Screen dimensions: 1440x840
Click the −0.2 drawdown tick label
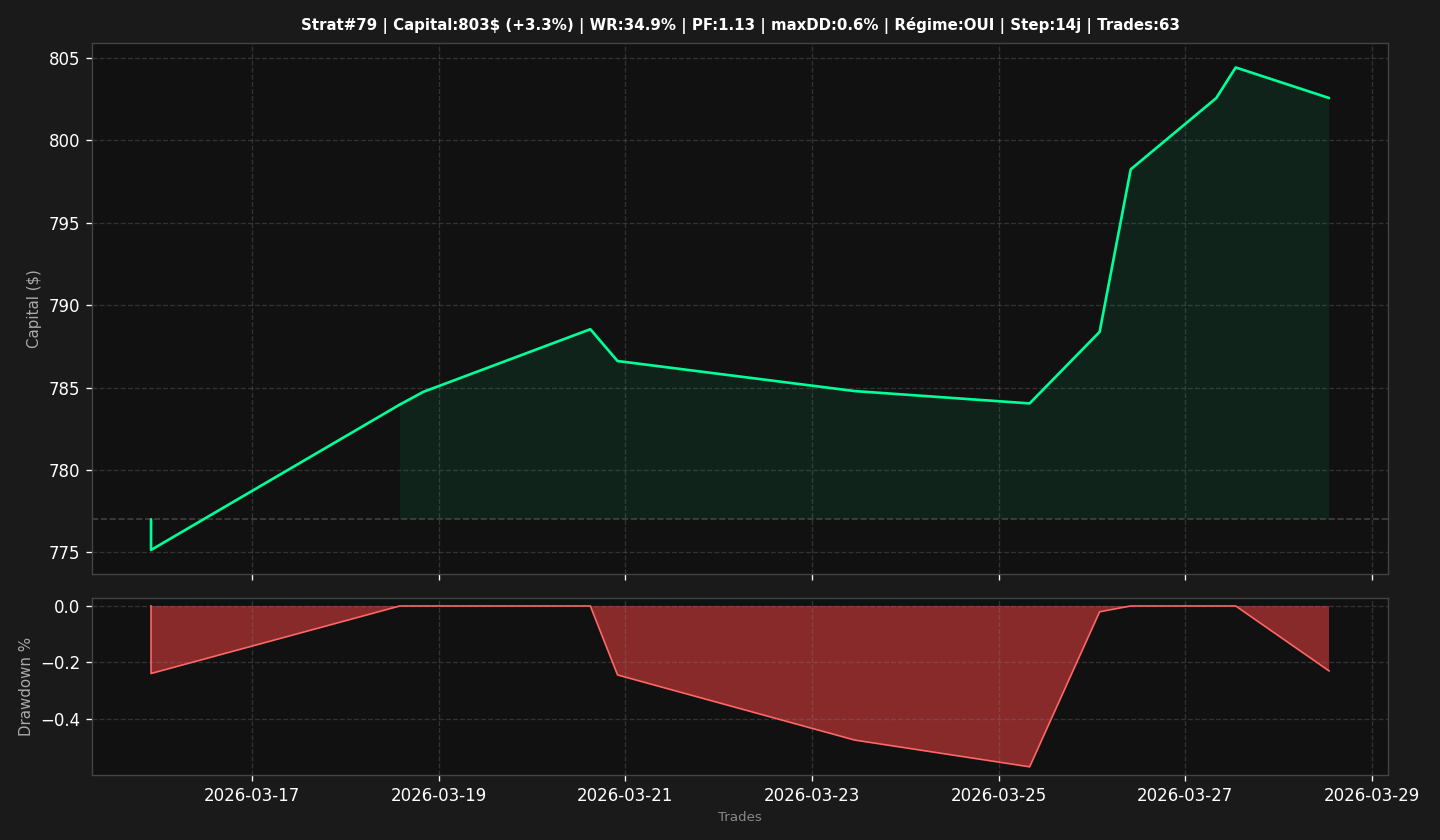click(60, 663)
